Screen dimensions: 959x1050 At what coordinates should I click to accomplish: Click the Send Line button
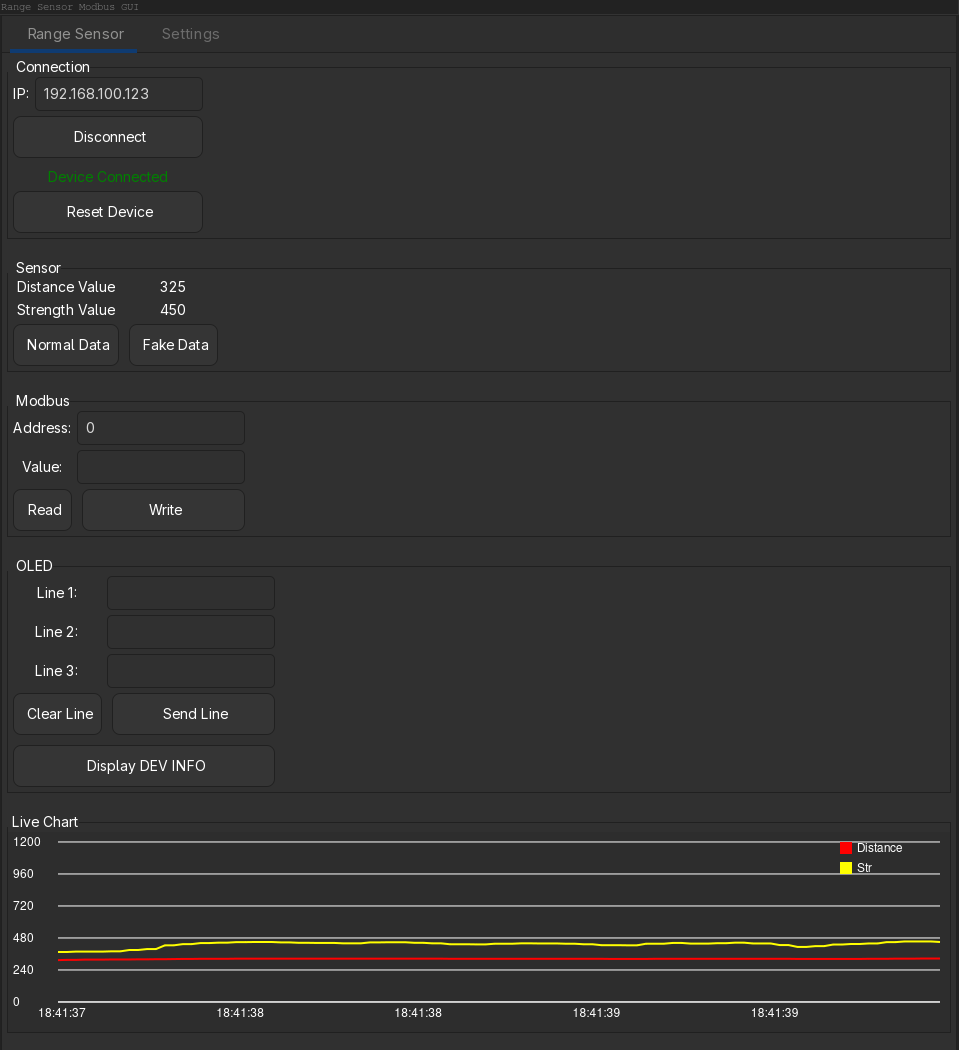click(194, 714)
